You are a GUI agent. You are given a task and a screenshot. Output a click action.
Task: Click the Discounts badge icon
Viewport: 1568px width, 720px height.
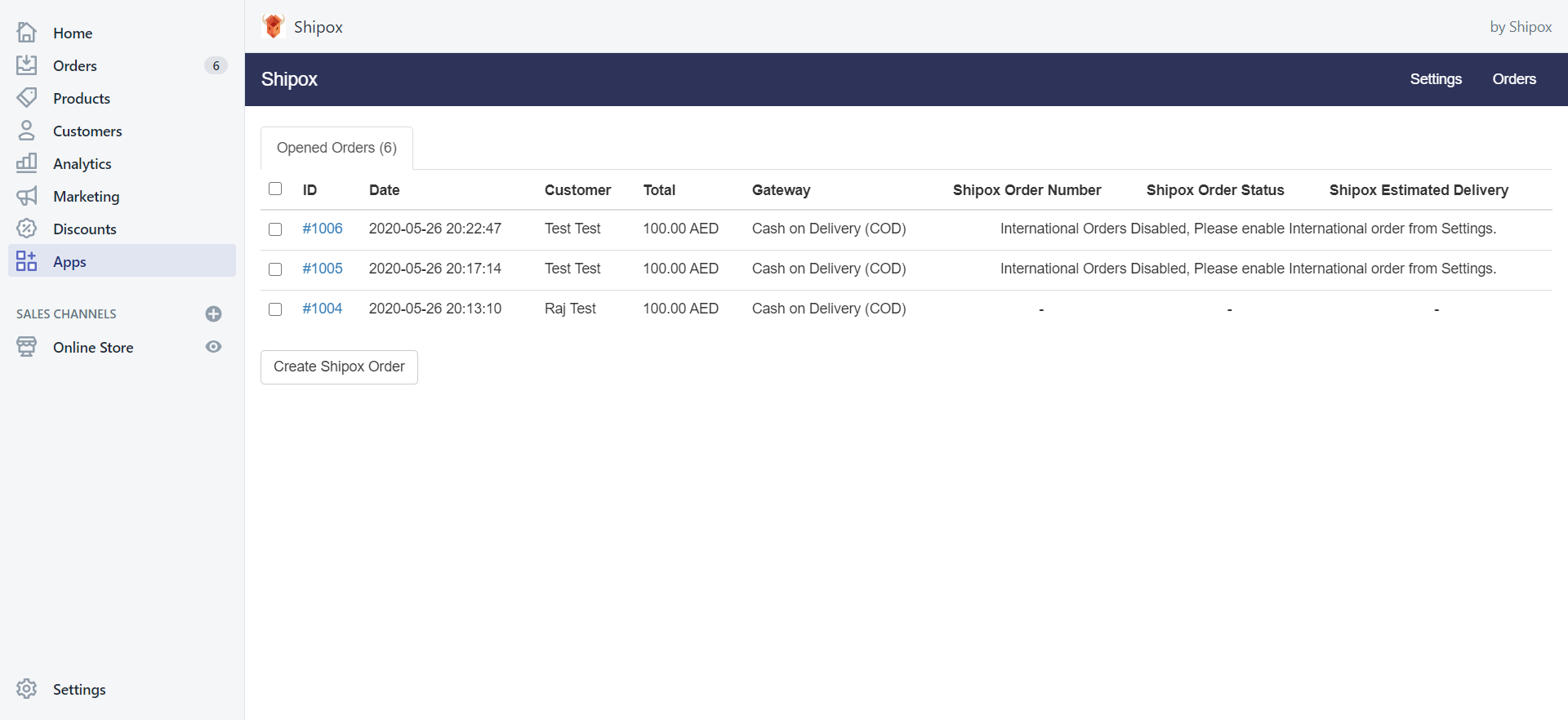27,229
